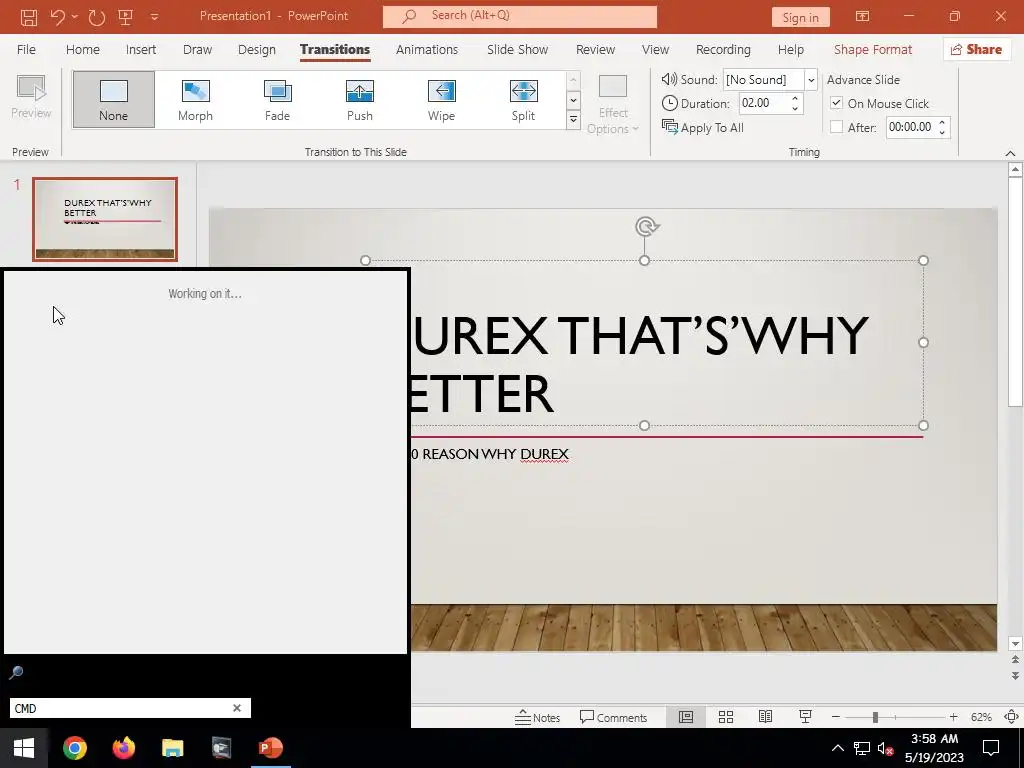Preview the slide transition
The image size is (1024, 768).
pos(31,97)
